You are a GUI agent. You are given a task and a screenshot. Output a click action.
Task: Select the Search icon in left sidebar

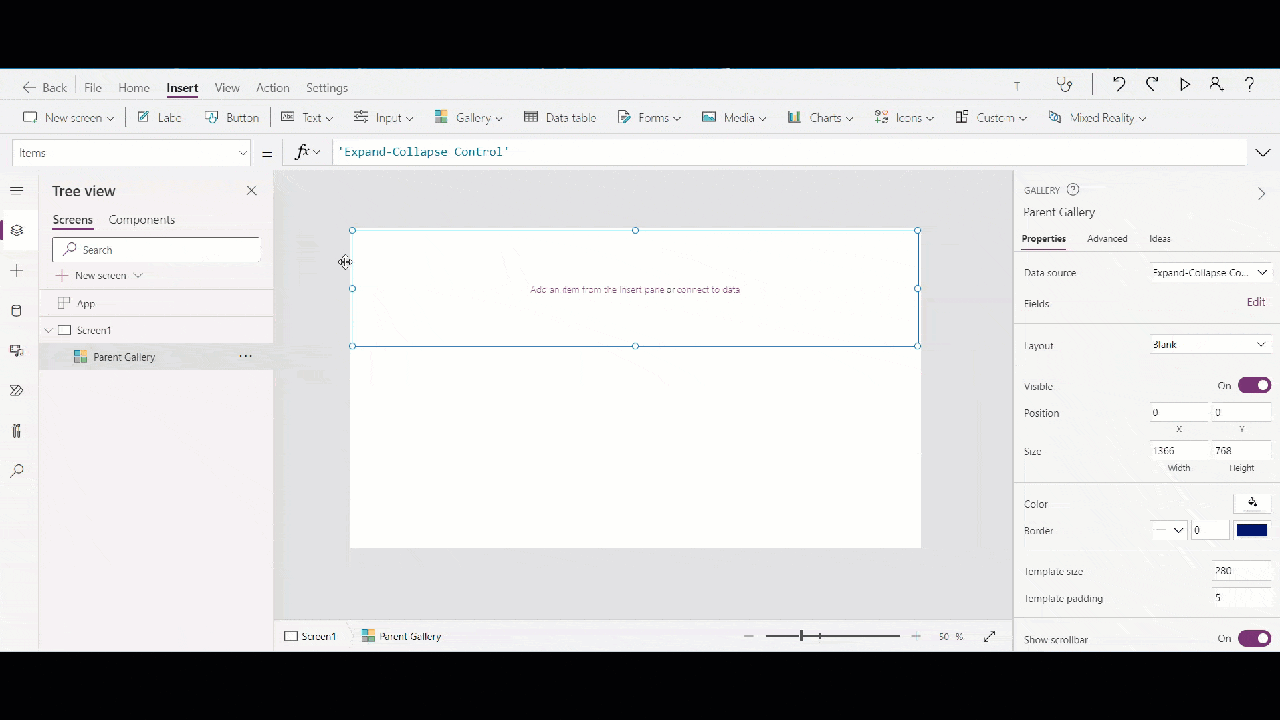(x=16, y=470)
